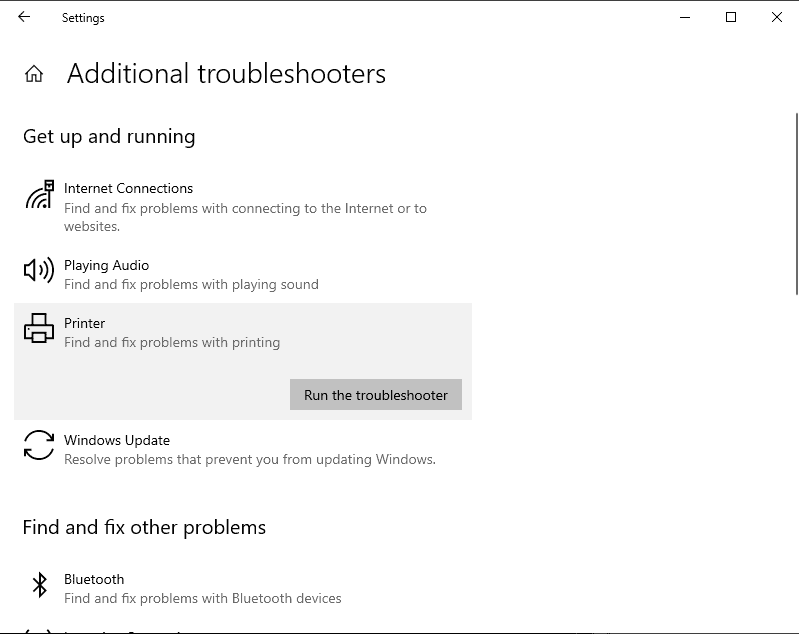Click the 'Find and fix problems with Bluetooth devices' text
Screen dimensions: 799x634
point(202,598)
